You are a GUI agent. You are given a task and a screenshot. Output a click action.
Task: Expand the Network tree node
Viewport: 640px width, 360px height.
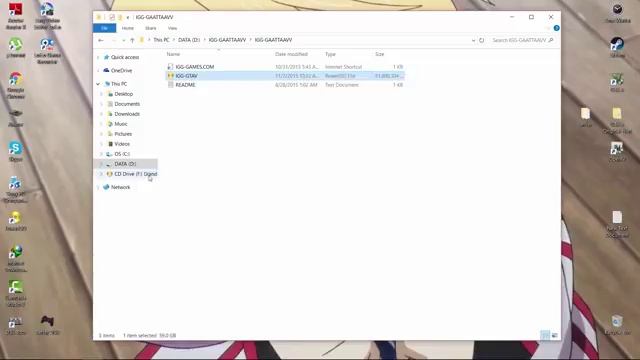(98, 187)
